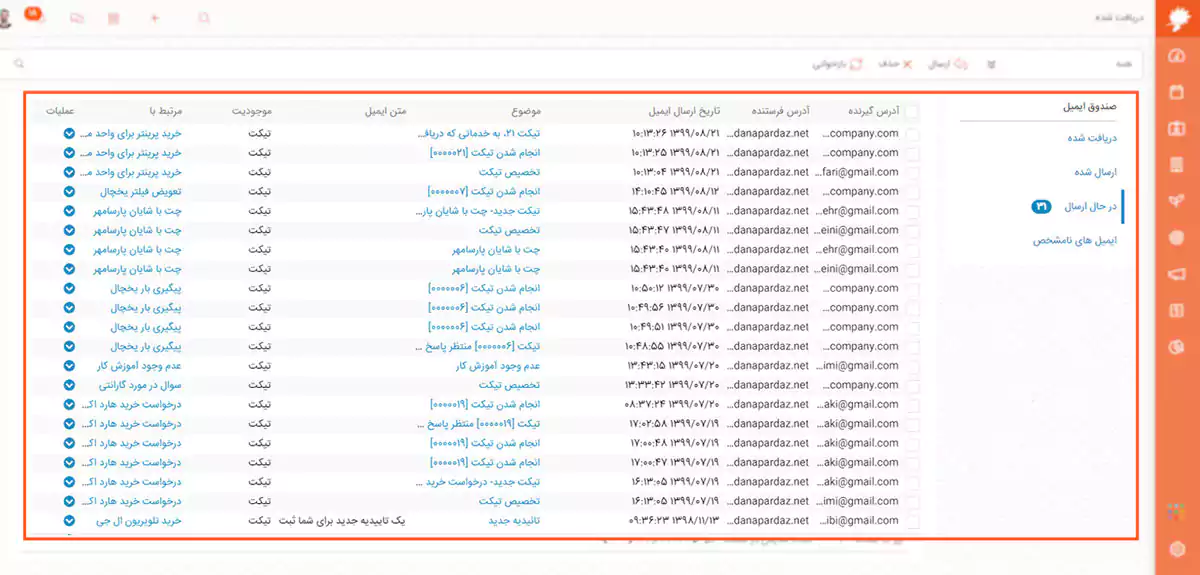Select checkbox of the تائیدیه جدید email row

pyautogui.click(x=911, y=521)
